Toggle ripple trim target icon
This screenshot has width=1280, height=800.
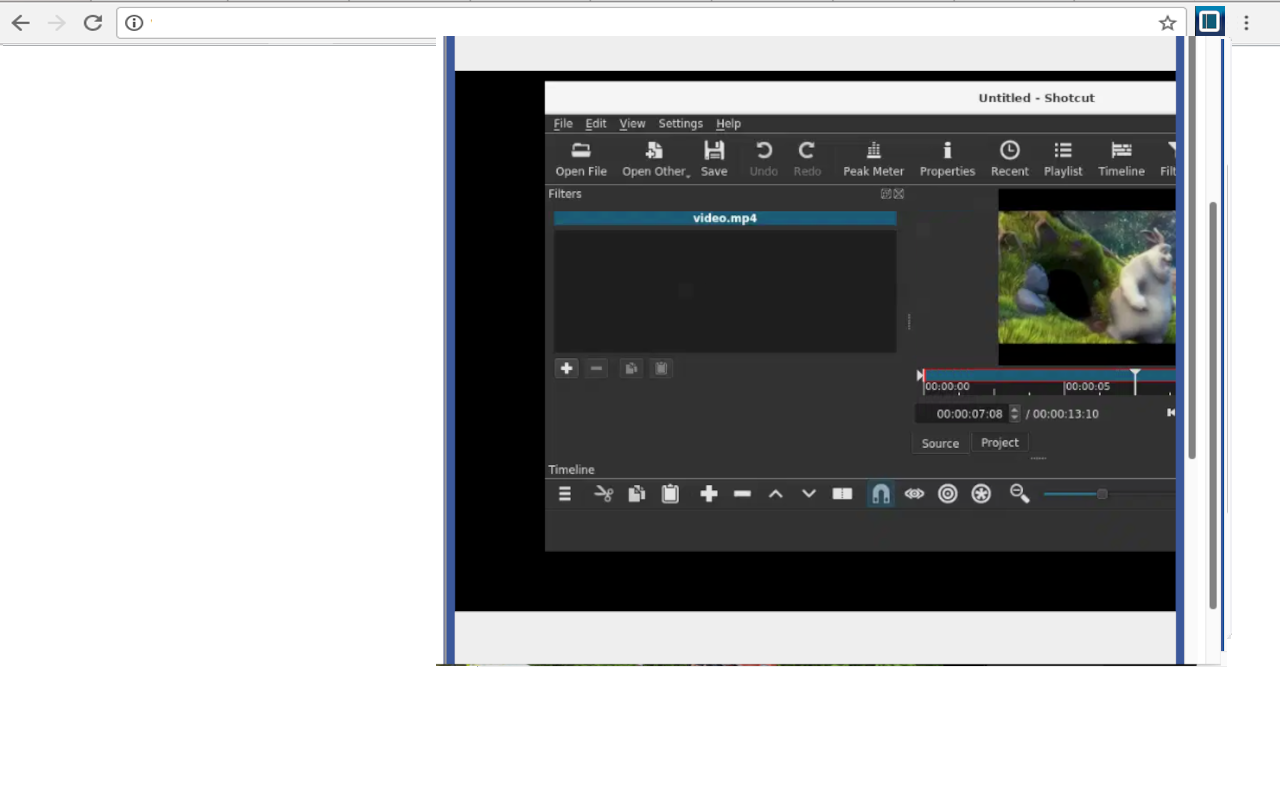948,494
